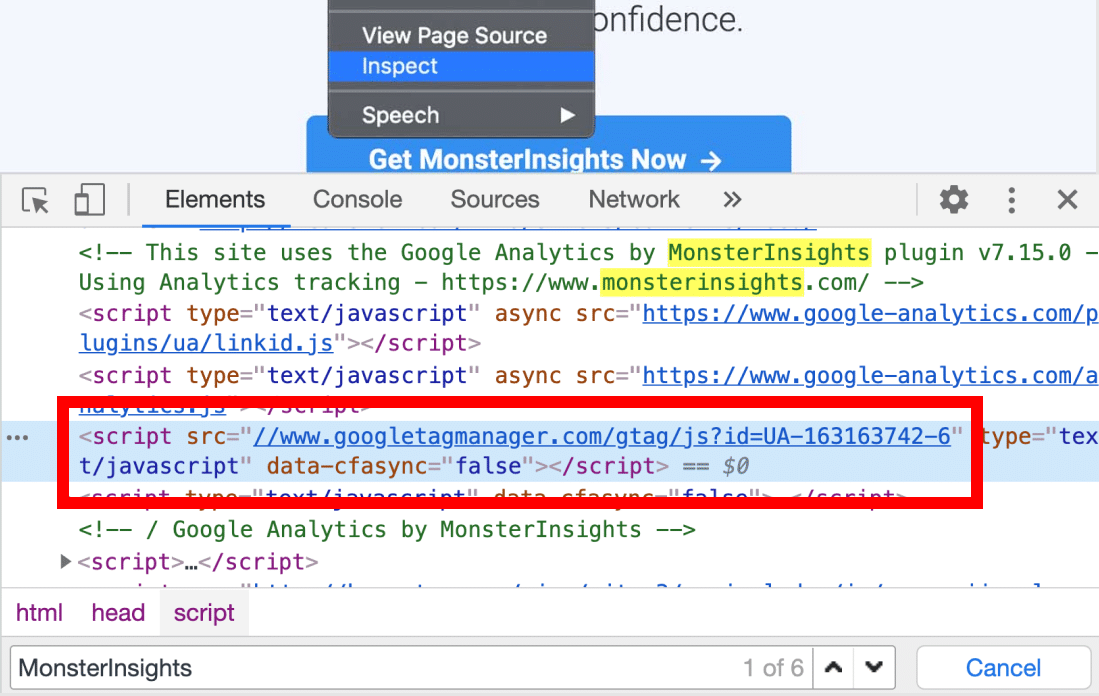Switch to the Sources tab
The width and height of the screenshot is (1099, 696).
[495, 200]
